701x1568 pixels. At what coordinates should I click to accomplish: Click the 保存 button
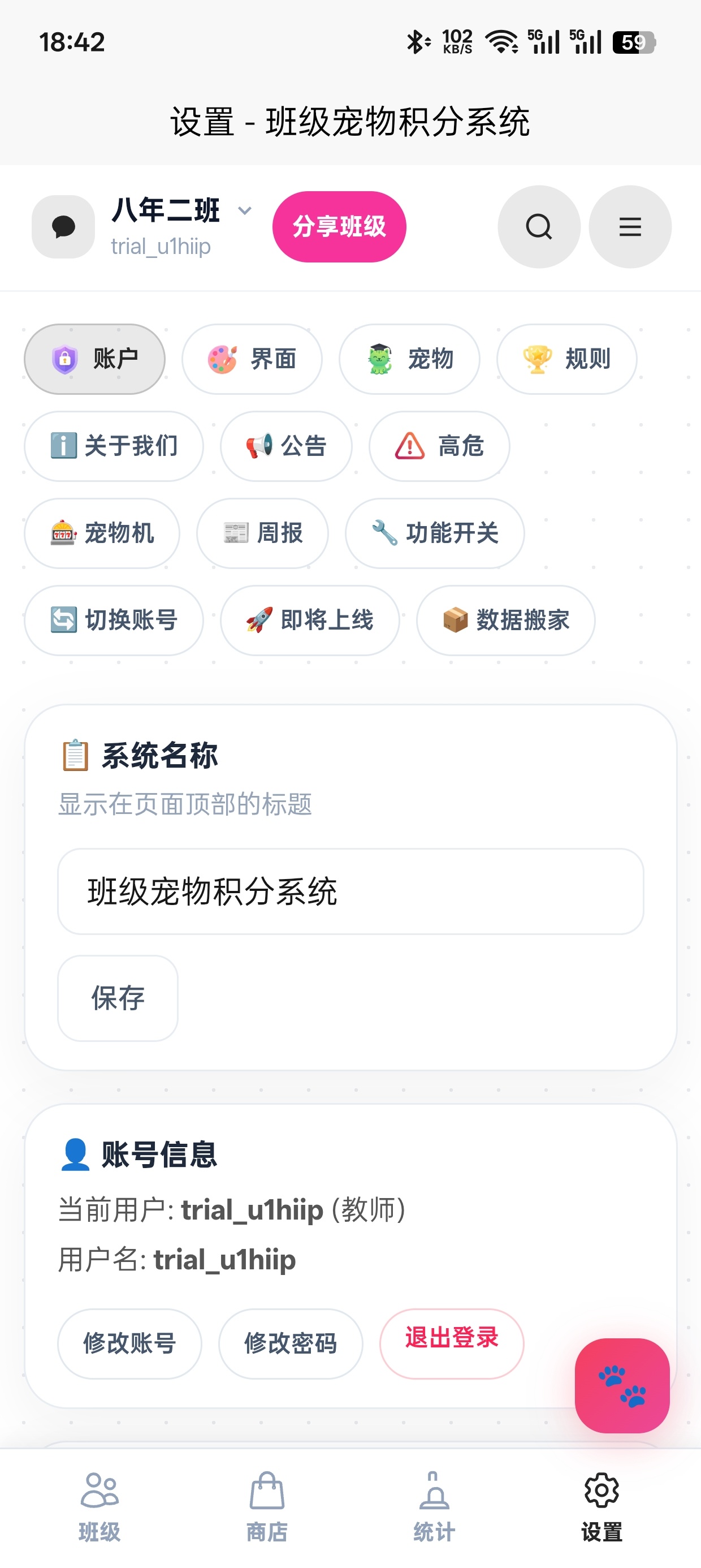pos(118,998)
